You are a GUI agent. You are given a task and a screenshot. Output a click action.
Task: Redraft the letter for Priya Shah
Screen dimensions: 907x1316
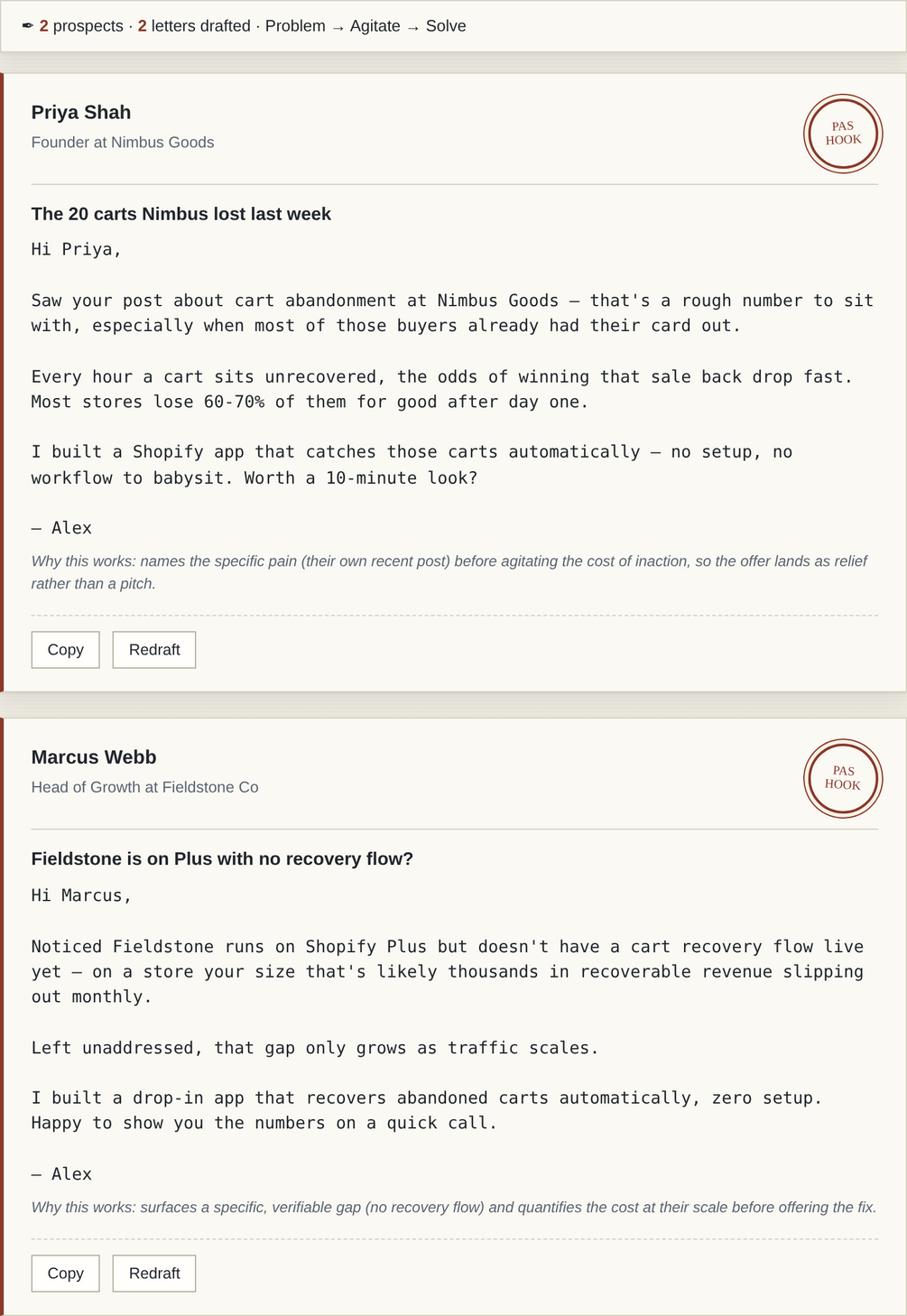point(154,650)
